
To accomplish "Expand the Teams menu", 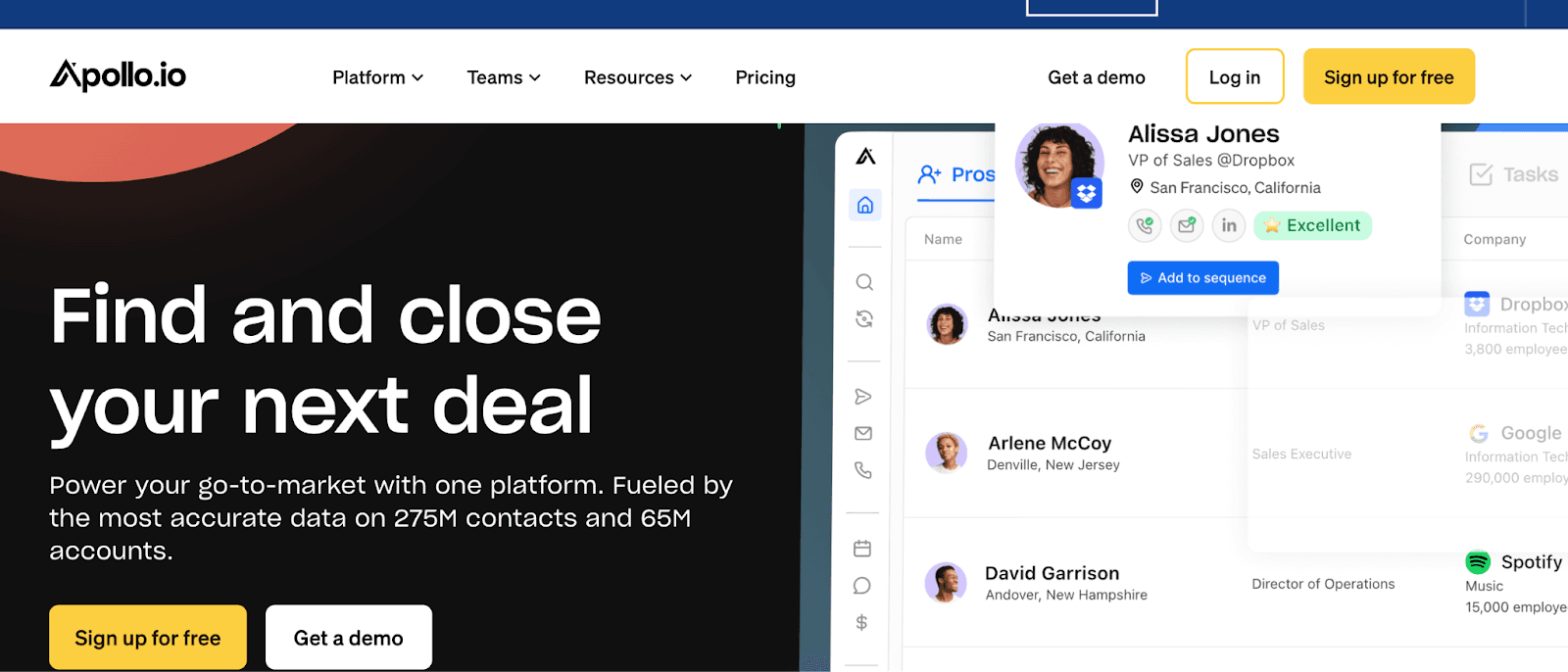I will (x=504, y=77).
